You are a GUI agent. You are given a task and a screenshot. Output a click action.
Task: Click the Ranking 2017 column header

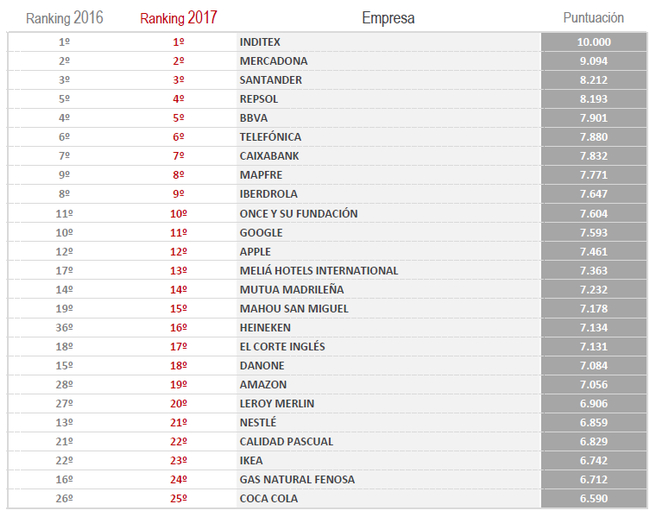tap(178, 18)
